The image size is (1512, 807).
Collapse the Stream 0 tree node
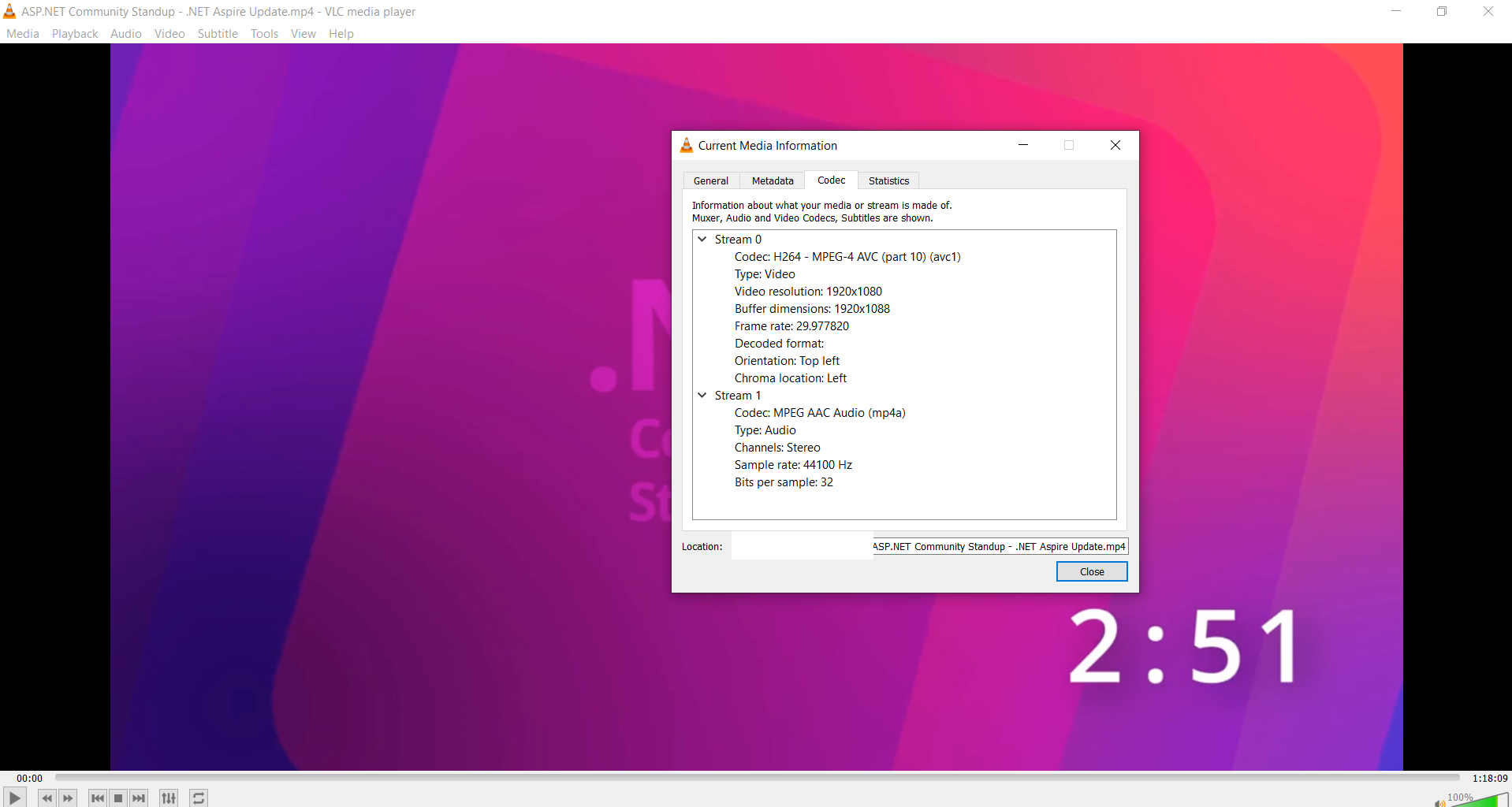702,240
